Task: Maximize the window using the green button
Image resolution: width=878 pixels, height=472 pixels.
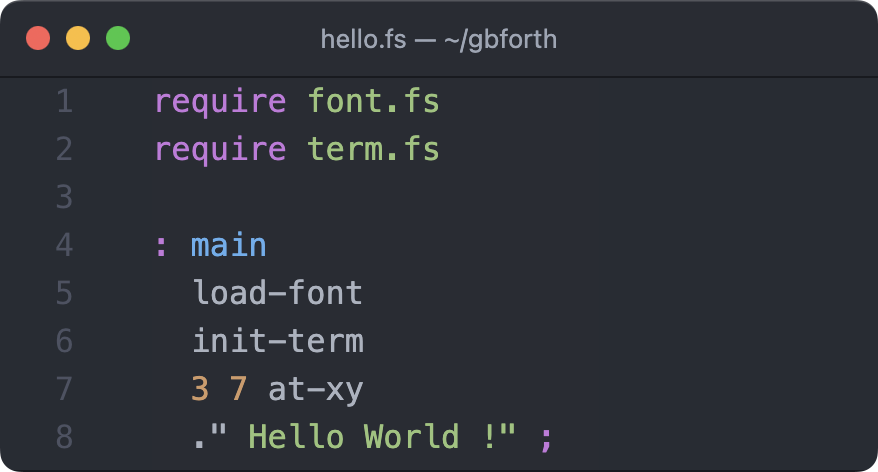Action: (118, 39)
